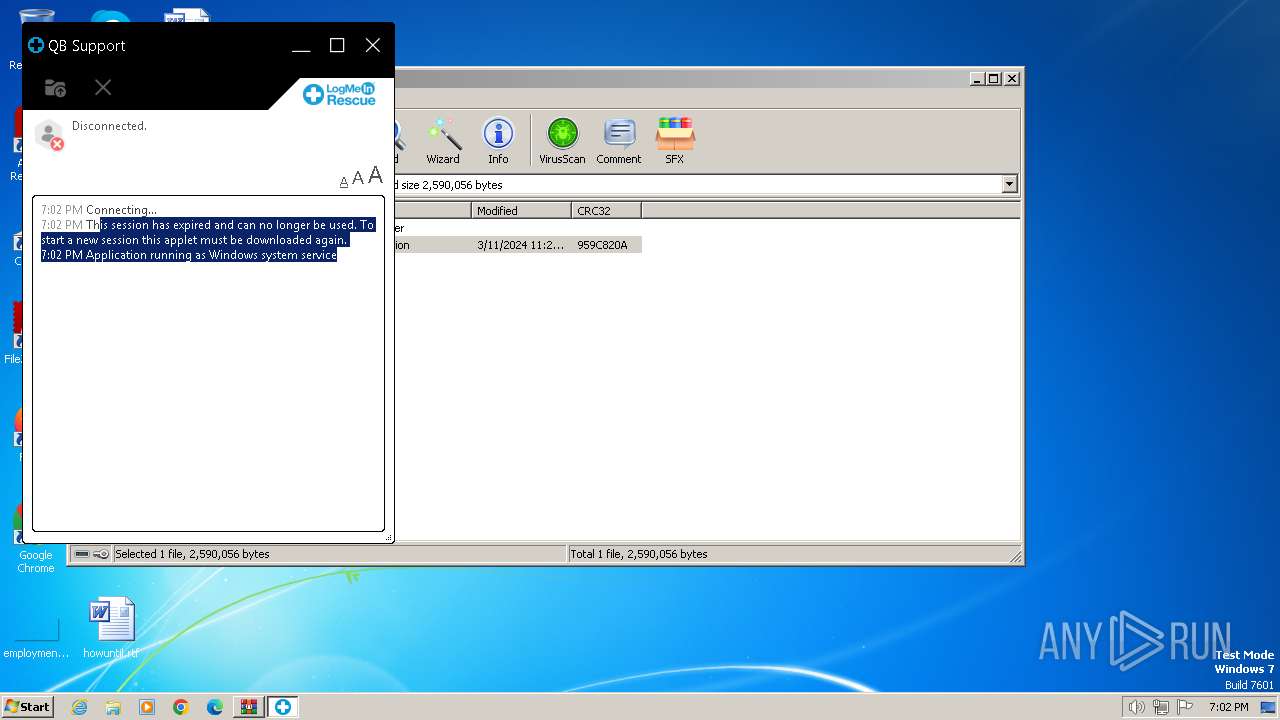Open the WinRAR Comment tool
Screen dimensions: 1280x720
(x=619, y=141)
